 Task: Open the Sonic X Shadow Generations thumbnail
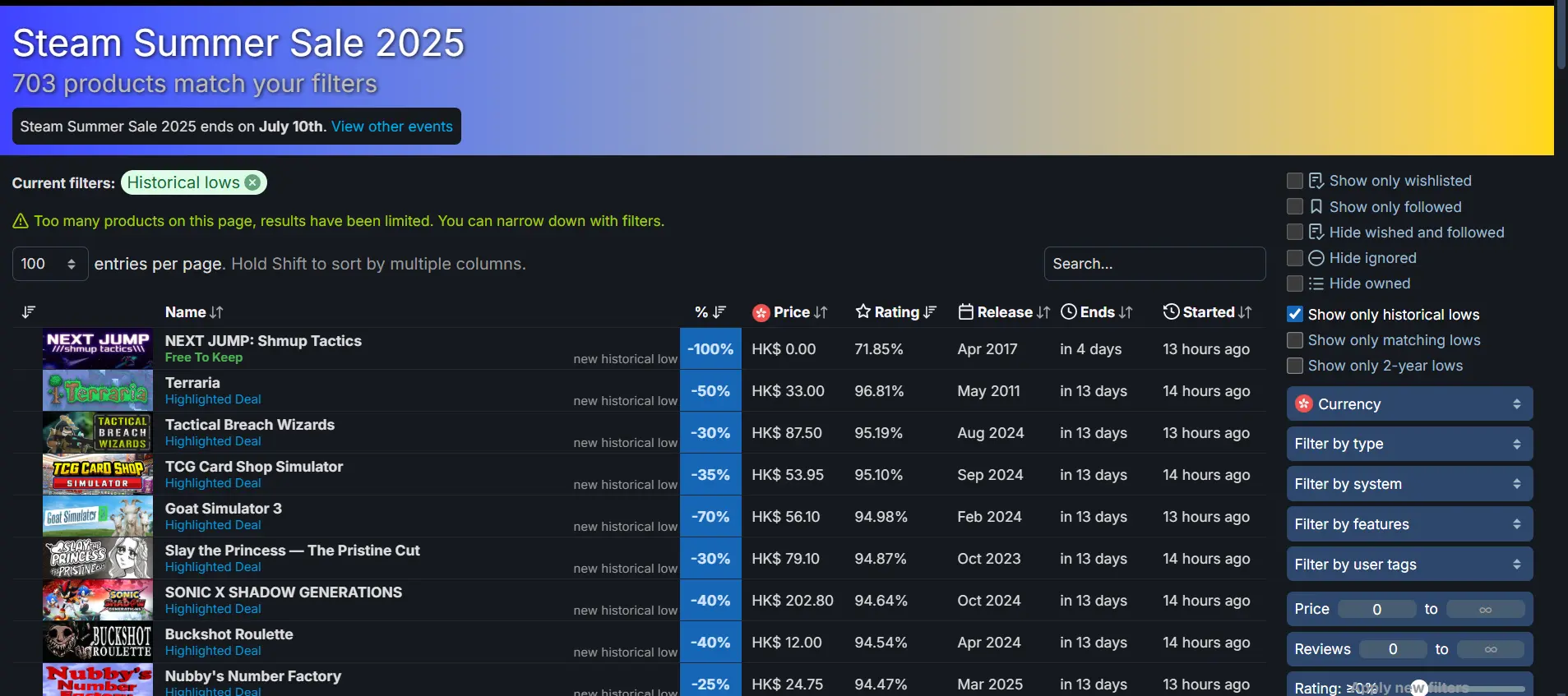point(98,600)
